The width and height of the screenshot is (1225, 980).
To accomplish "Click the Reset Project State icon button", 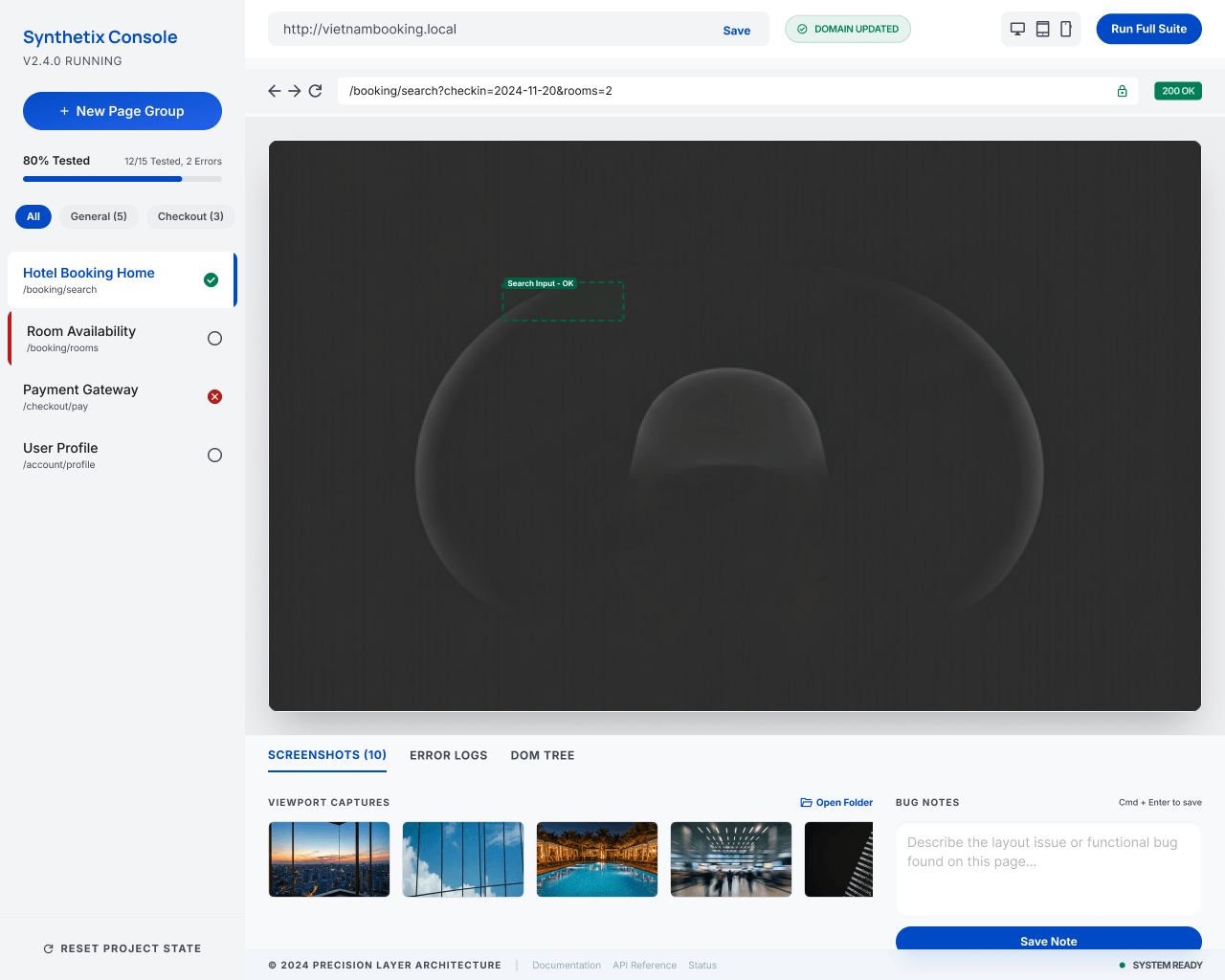I will 47,948.
